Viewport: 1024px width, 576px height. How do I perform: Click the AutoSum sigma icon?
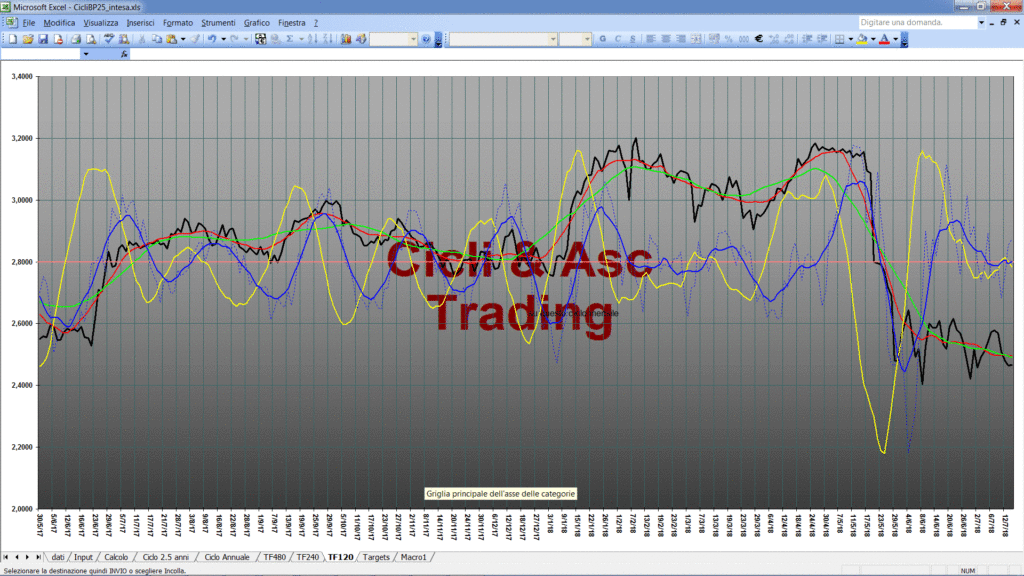[x=289, y=39]
